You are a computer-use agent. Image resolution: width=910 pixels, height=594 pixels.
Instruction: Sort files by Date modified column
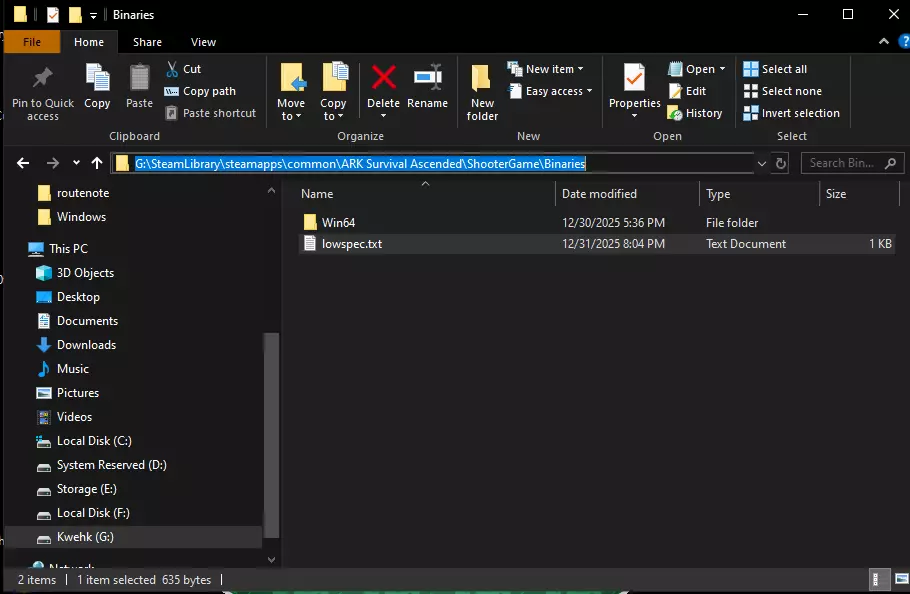coord(599,194)
